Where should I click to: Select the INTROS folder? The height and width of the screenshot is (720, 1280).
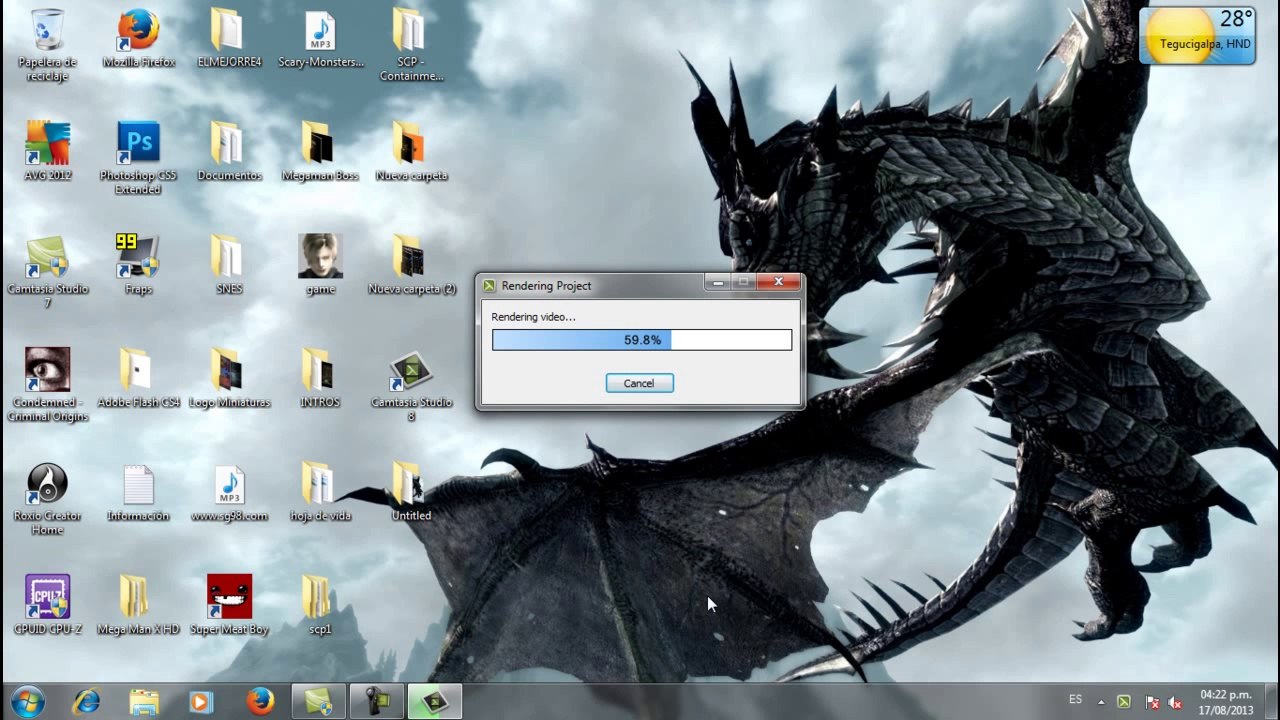pos(320,378)
